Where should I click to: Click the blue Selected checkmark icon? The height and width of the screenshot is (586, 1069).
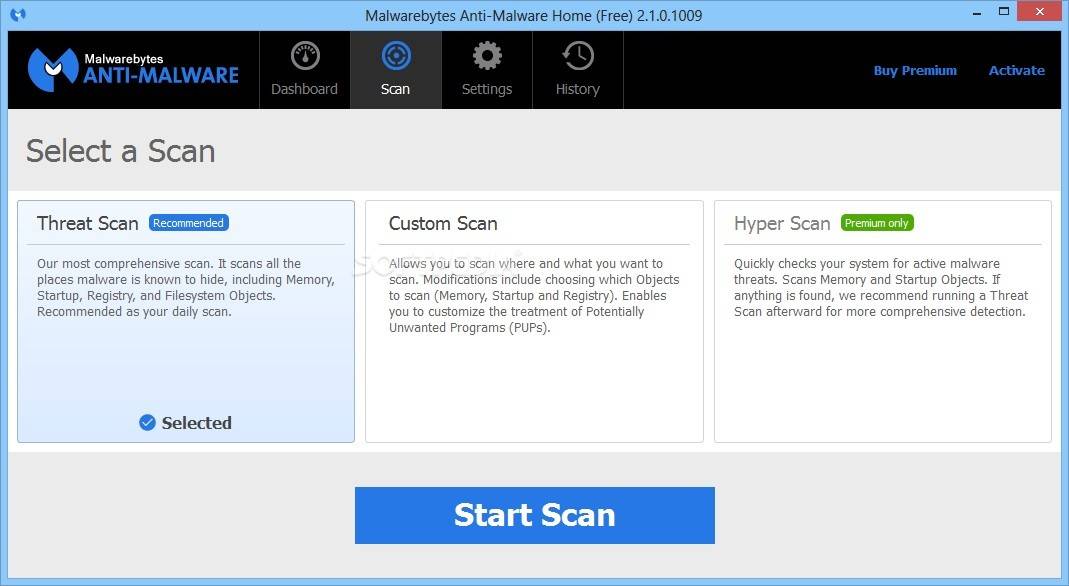[147, 423]
